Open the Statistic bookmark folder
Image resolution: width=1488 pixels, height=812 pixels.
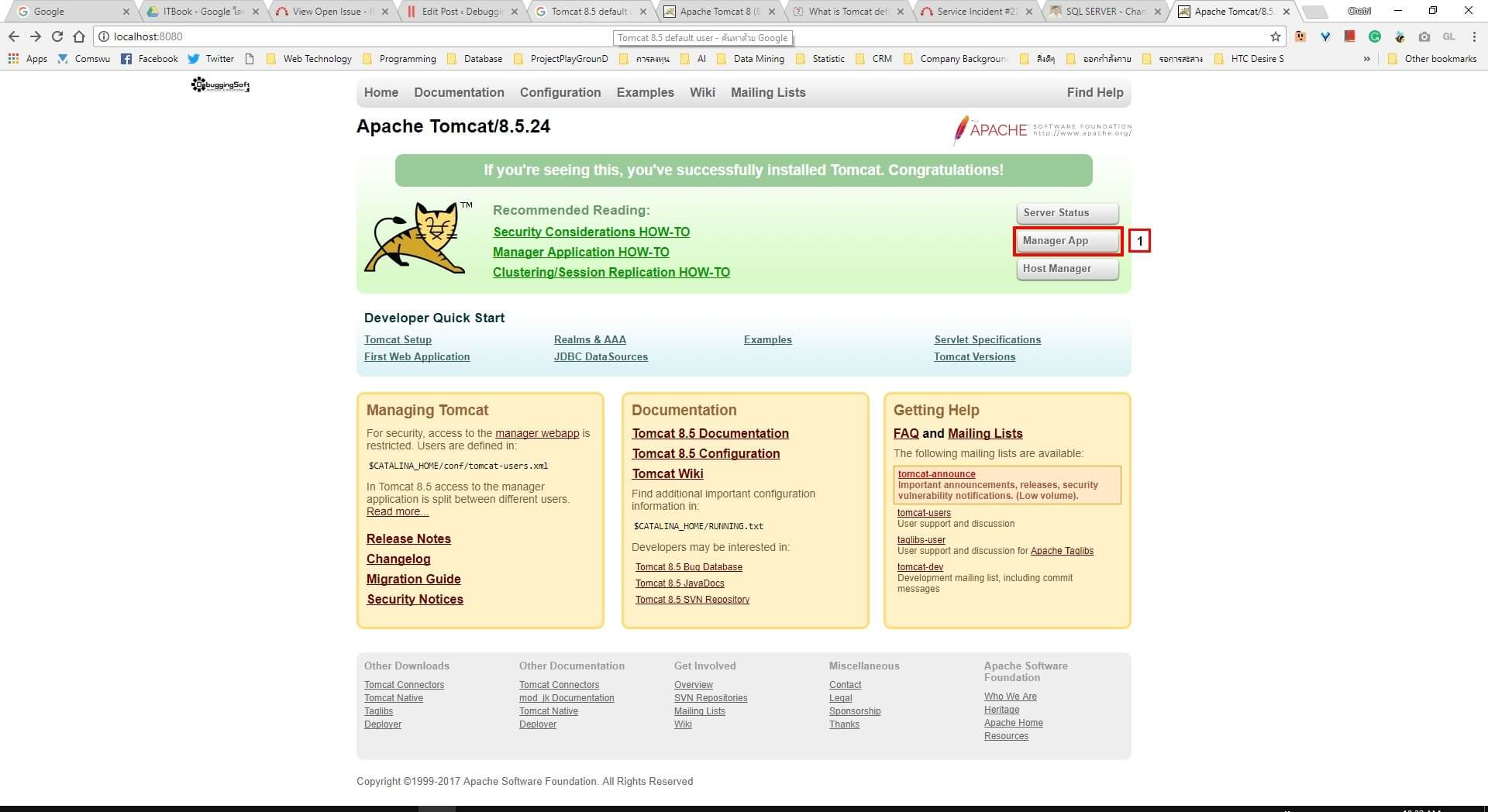point(820,59)
